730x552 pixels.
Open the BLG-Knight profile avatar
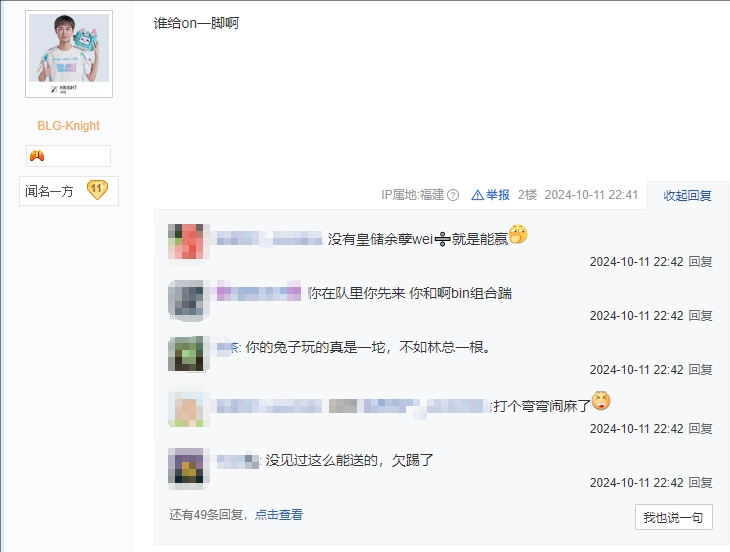point(69,54)
